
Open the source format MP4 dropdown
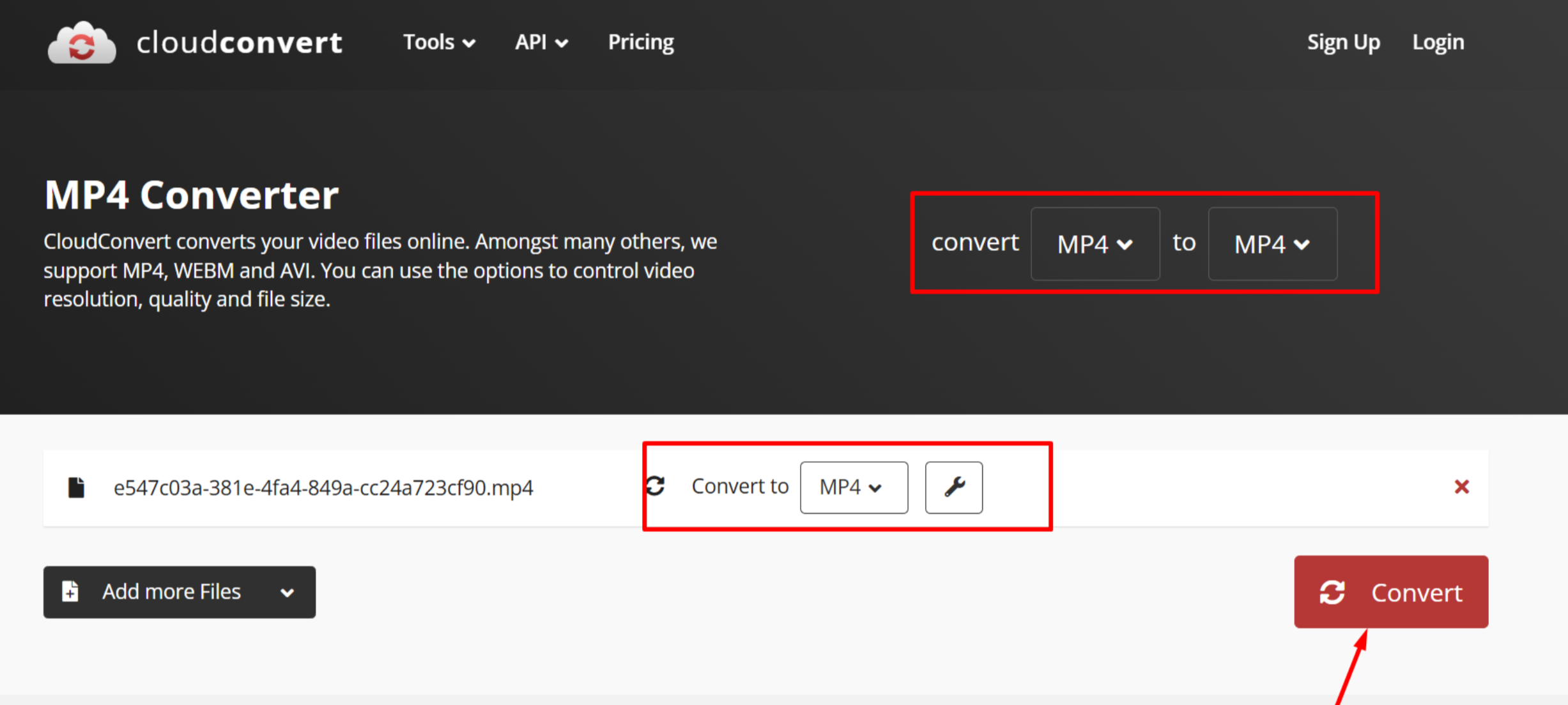(1095, 244)
